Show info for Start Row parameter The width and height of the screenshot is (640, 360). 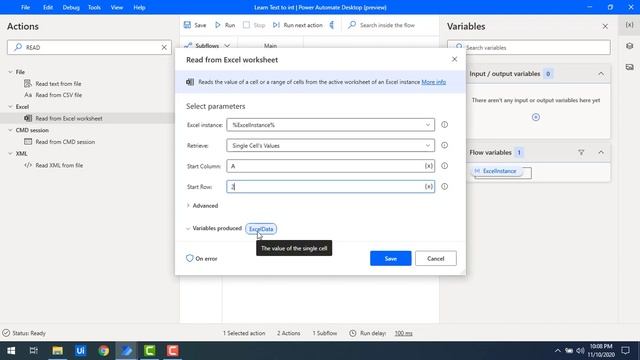pos(444,187)
